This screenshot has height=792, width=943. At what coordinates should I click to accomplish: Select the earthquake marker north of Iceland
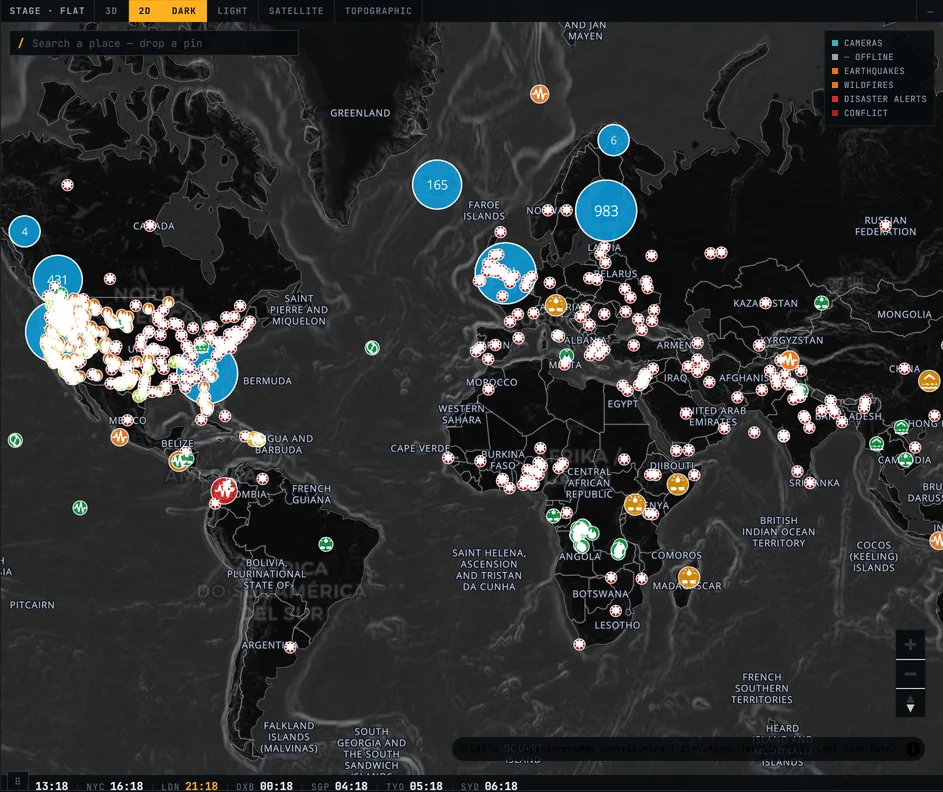[x=539, y=94]
